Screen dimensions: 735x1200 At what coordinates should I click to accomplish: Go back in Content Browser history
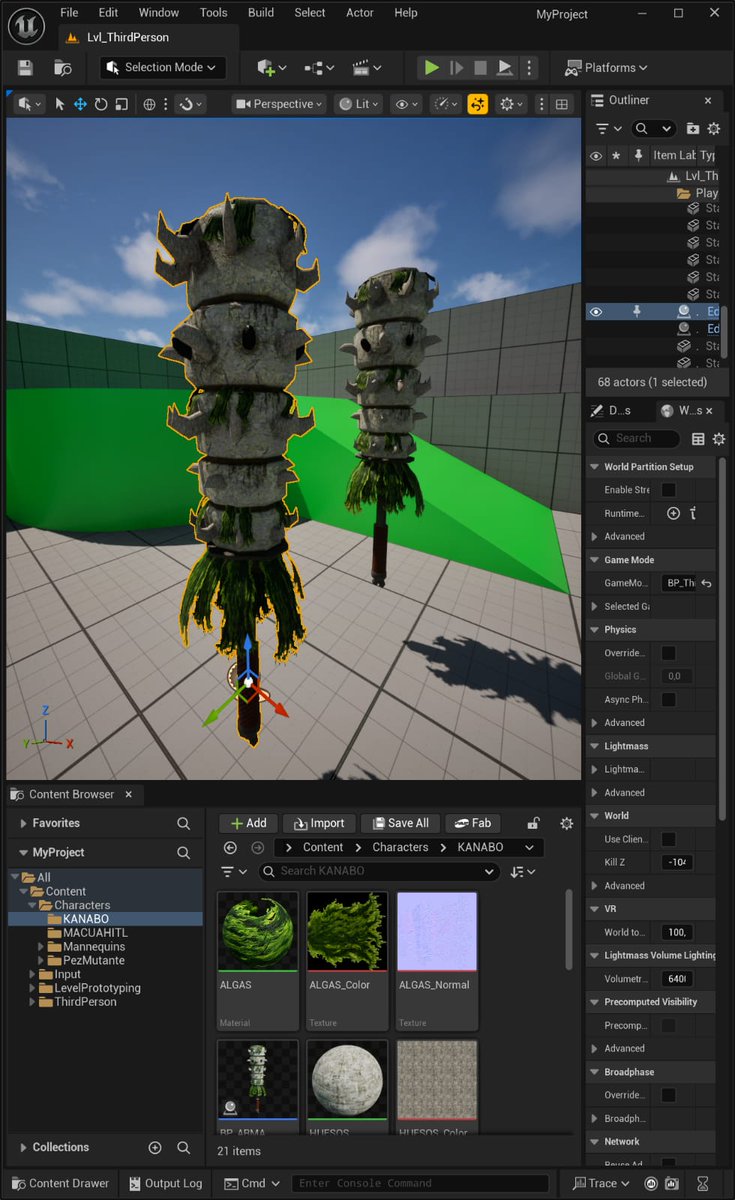230,847
